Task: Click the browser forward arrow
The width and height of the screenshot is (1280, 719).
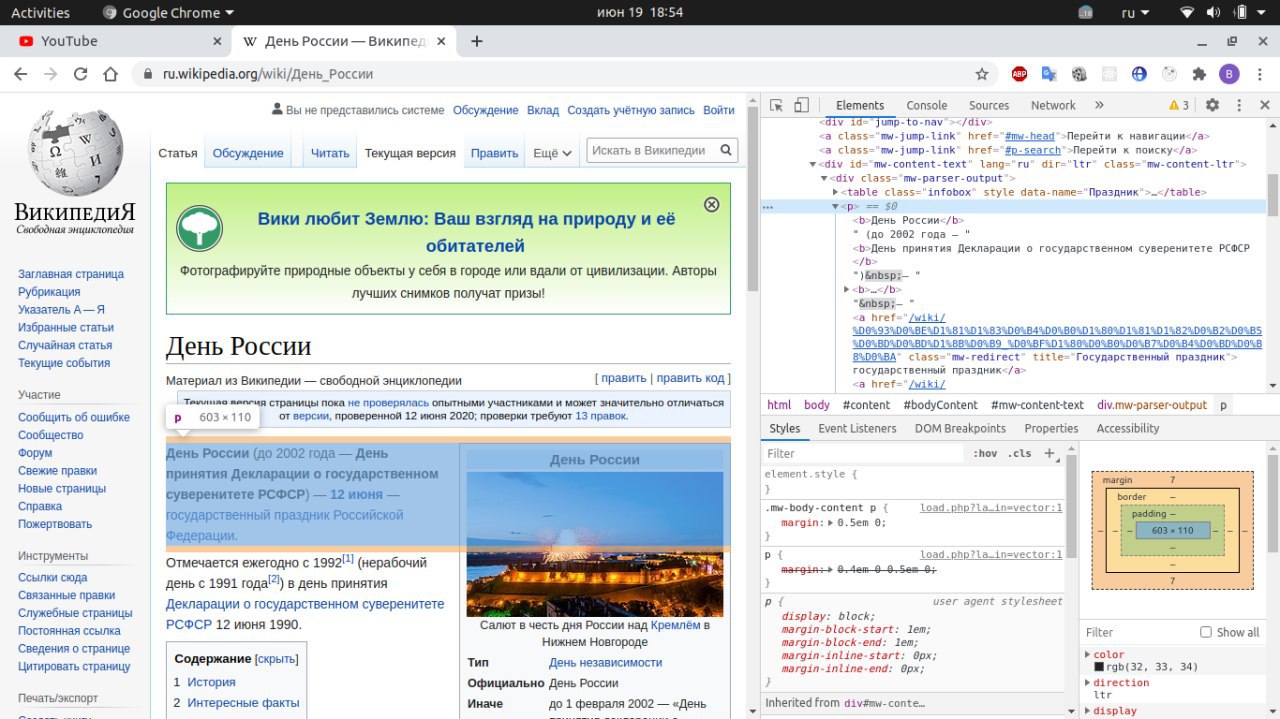Action: point(51,74)
